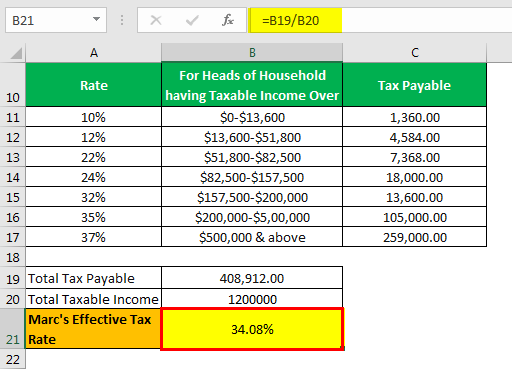Viewport: 512px width, 369px height.
Task: Select the cell with 12%
Action: (94, 137)
